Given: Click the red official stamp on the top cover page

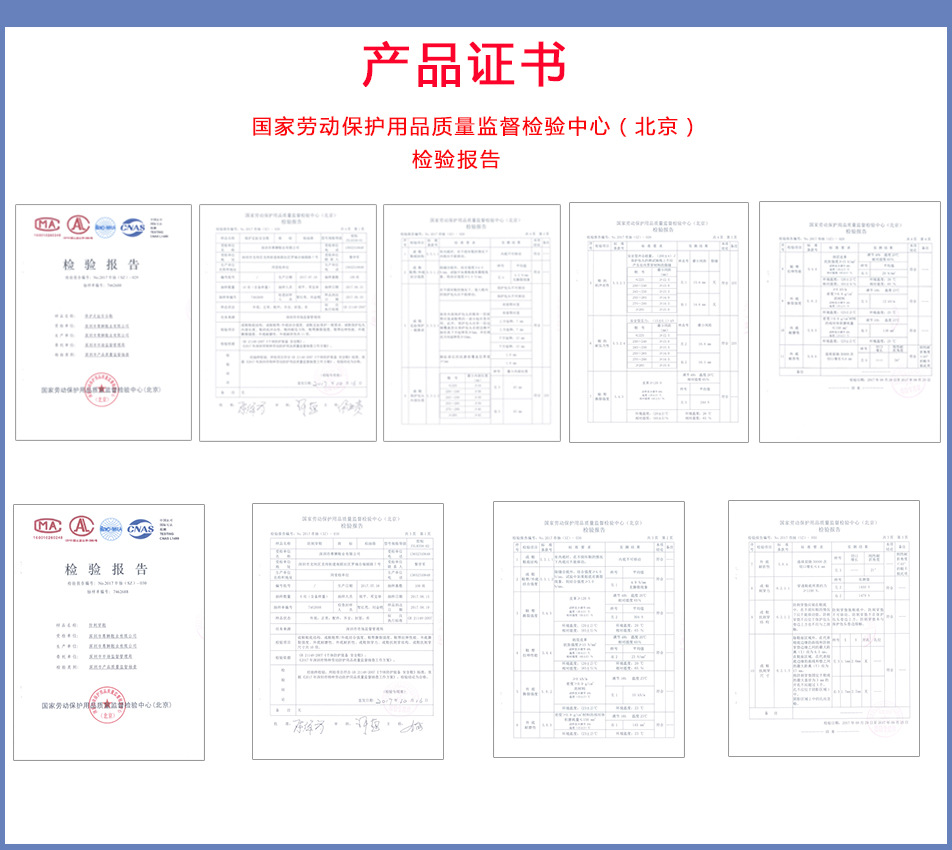Looking at the screenshot, I should point(101,388).
